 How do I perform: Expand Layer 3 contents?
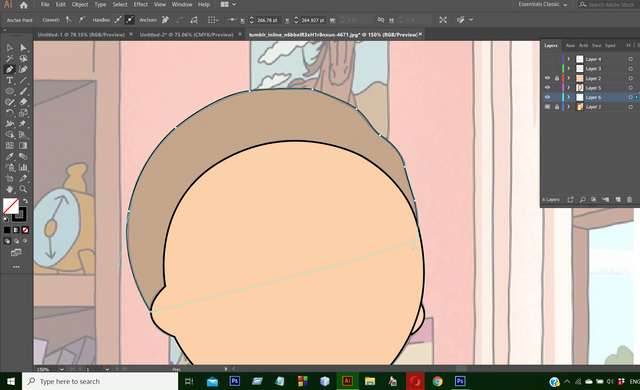568,69
